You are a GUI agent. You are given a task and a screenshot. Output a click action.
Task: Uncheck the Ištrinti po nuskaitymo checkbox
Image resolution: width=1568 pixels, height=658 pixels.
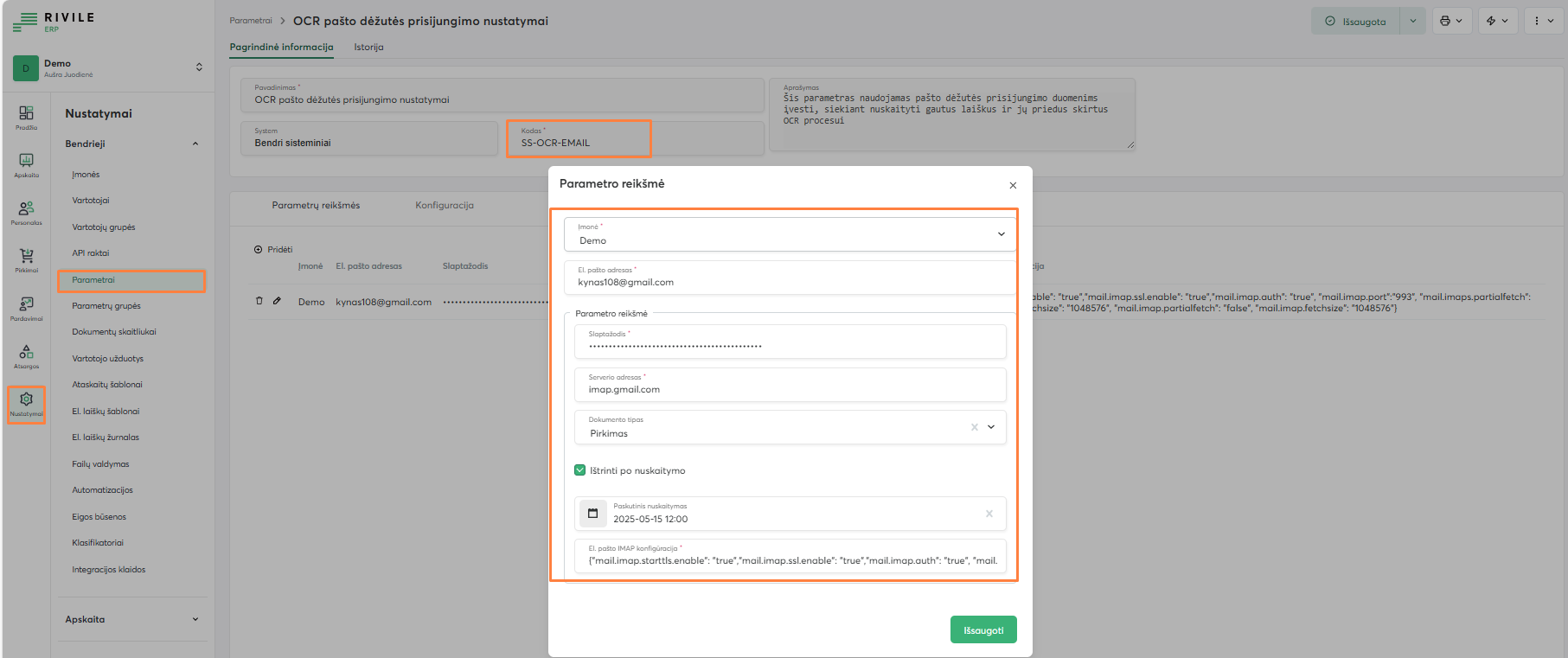pos(580,470)
